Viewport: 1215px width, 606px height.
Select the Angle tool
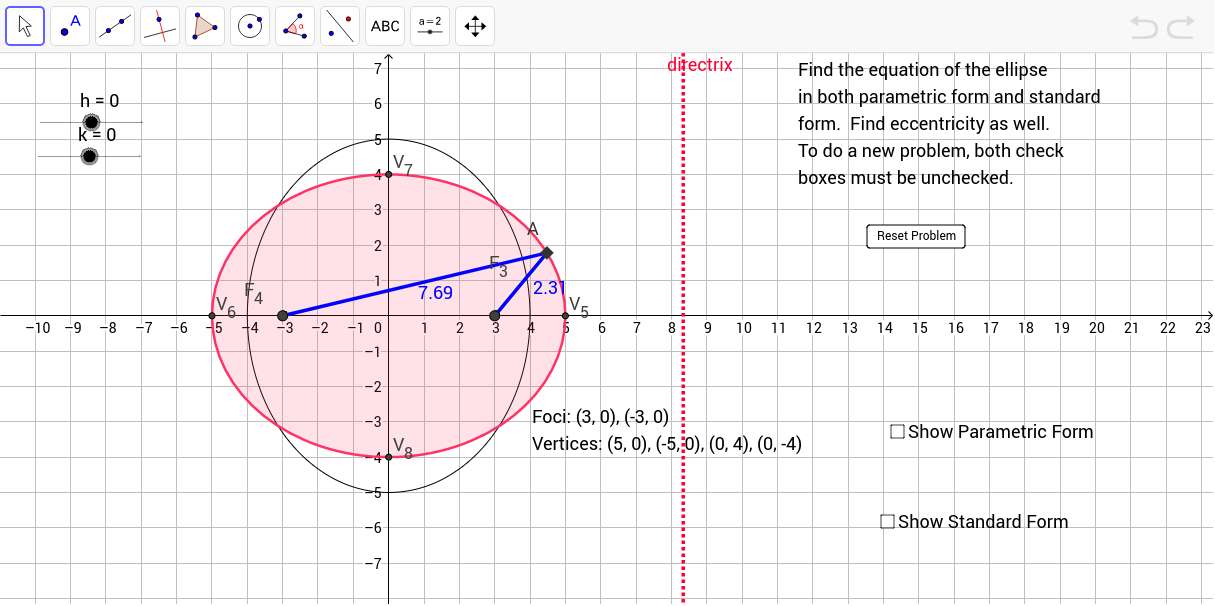tap(296, 26)
